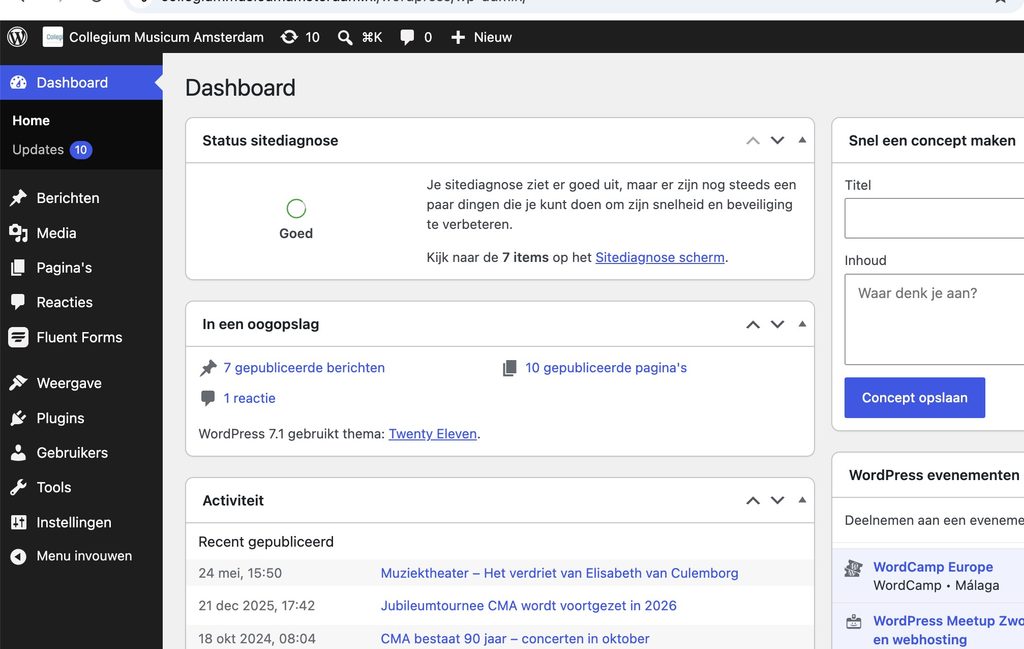Move In een oogopslag panel up
Image resolution: width=1024 pixels, height=649 pixels.
pos(753,324)
